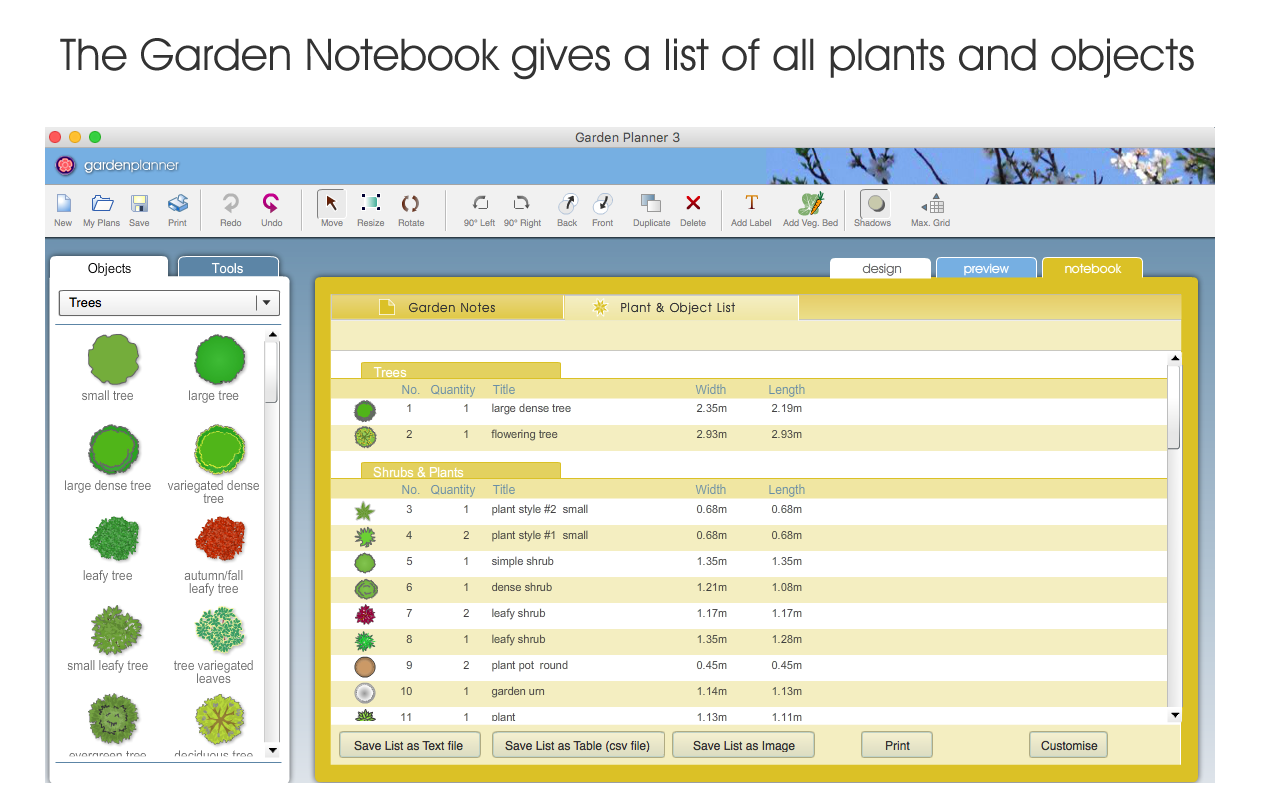Click the Undo arrow icon

point(271,203)
